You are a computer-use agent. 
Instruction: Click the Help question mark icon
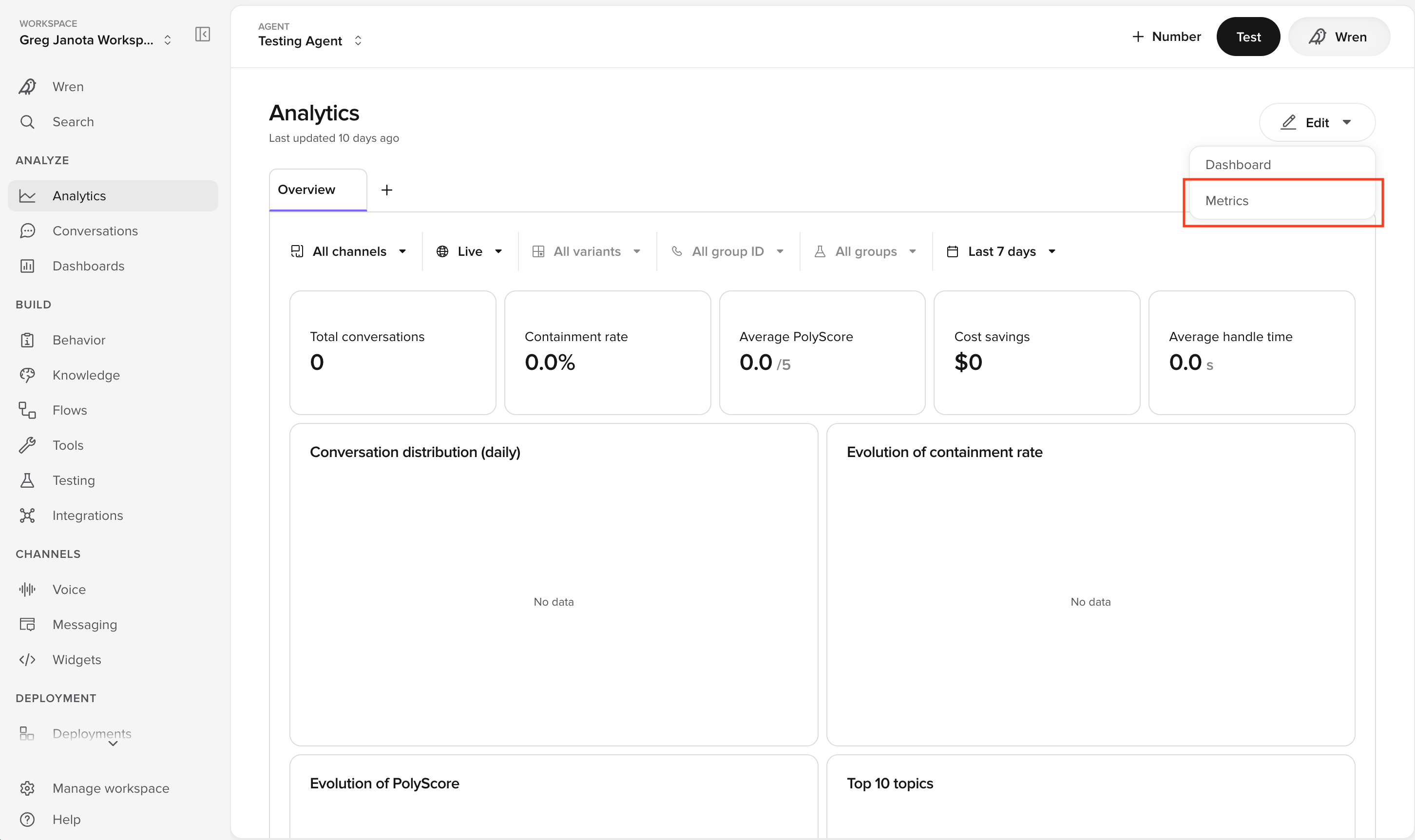pyautogui.click(x=27, y=820)
